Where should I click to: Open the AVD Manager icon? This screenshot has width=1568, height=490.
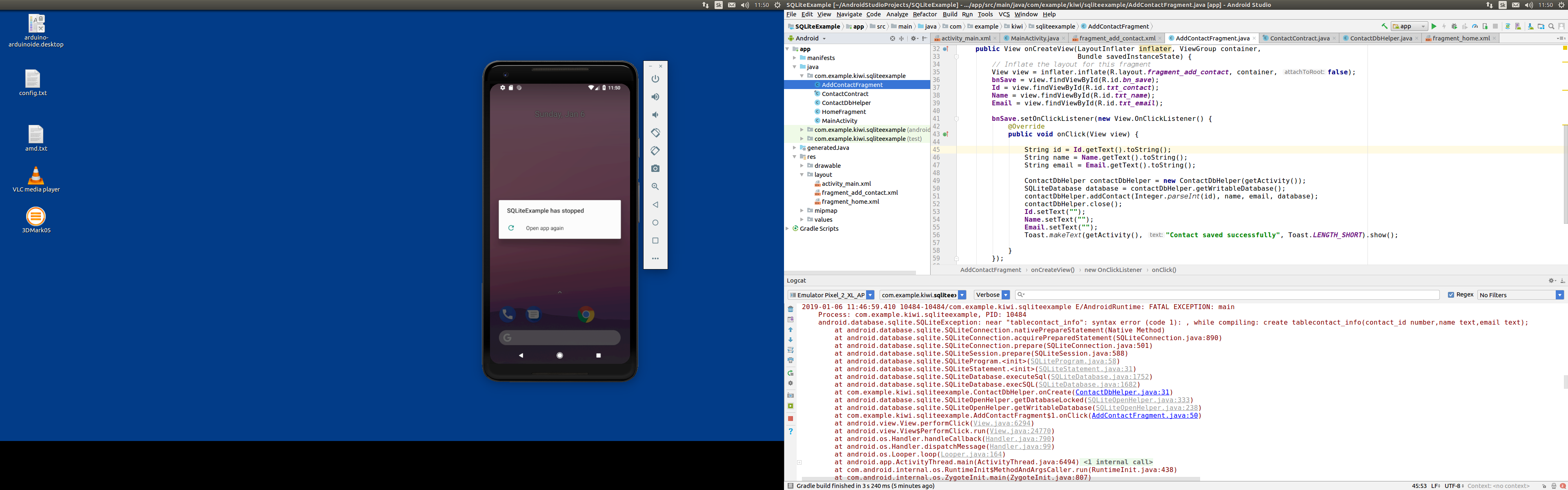1518,26
